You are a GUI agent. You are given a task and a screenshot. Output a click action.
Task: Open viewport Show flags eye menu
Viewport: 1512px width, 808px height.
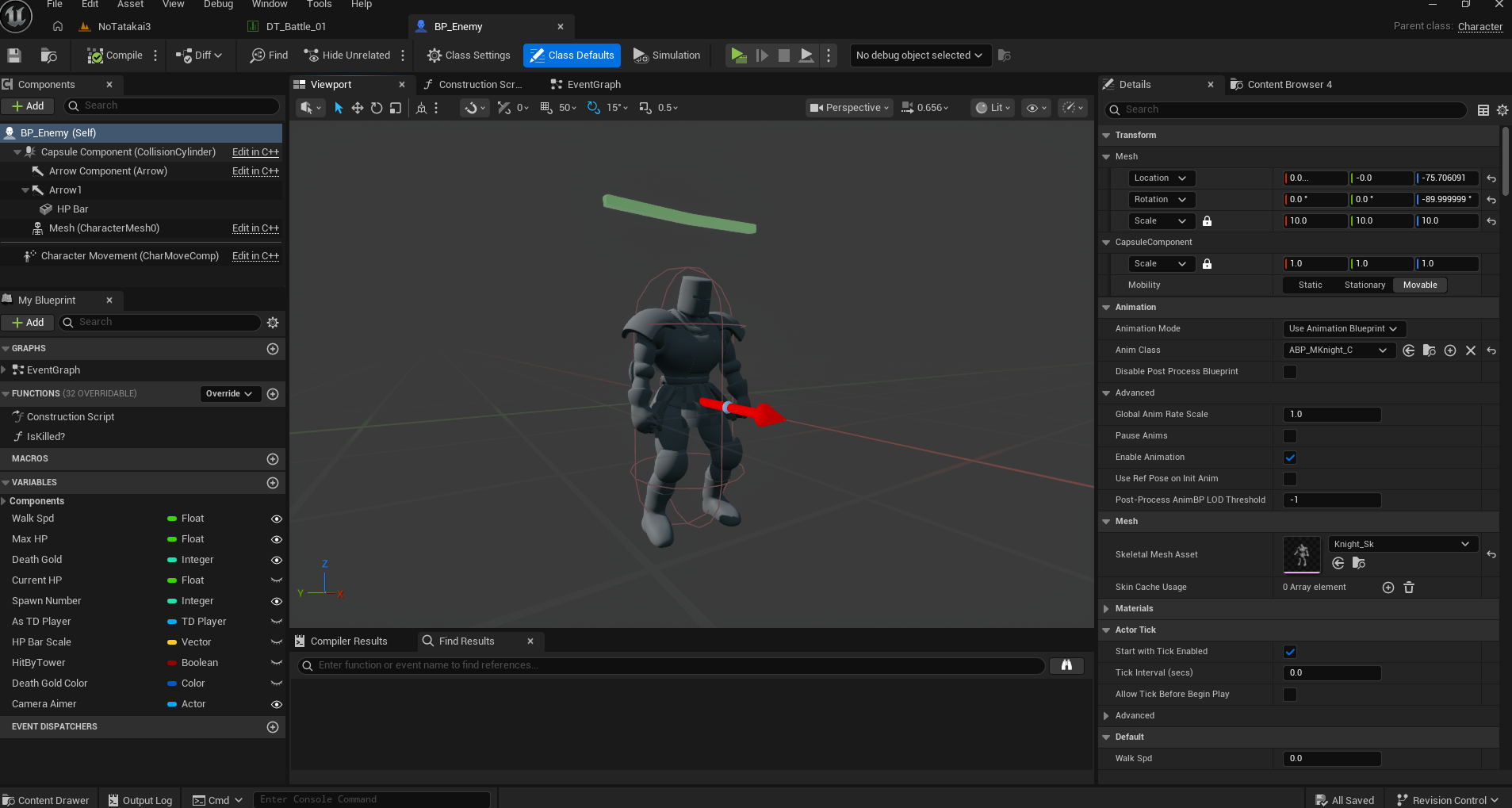[1036, 108]
